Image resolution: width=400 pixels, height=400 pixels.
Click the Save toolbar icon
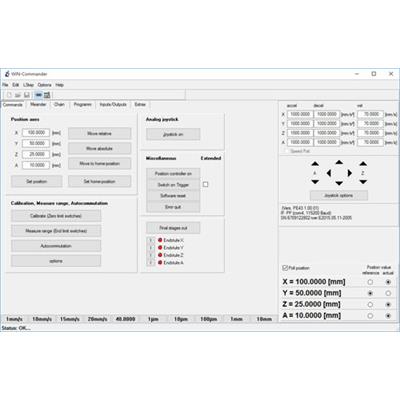tap(27, 95)
